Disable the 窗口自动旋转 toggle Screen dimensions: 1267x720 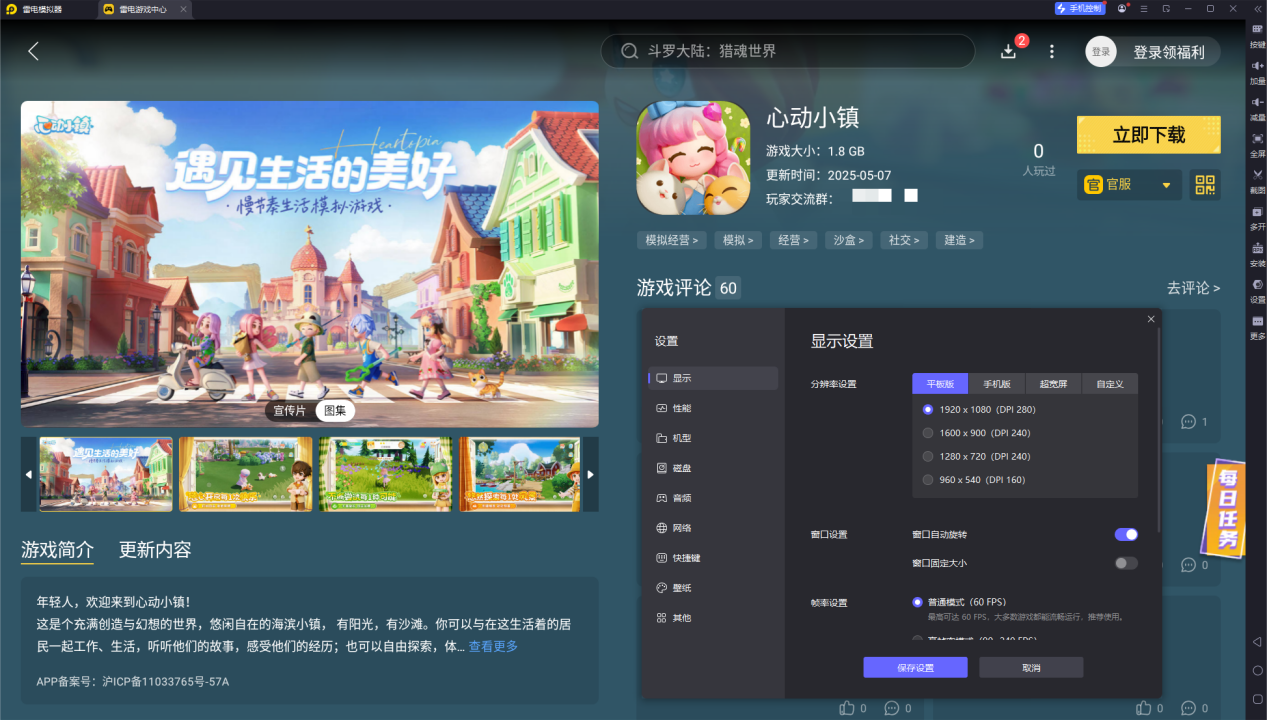point(1125,534)
